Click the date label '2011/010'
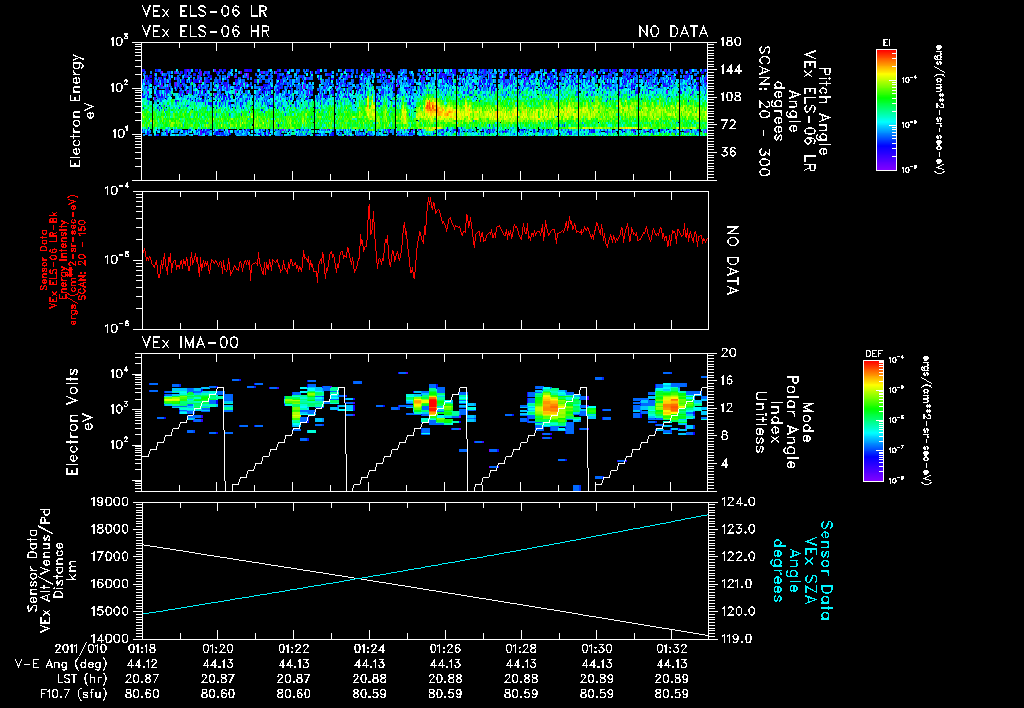This screenshot has height=708, width=1024. pos(82,650)
